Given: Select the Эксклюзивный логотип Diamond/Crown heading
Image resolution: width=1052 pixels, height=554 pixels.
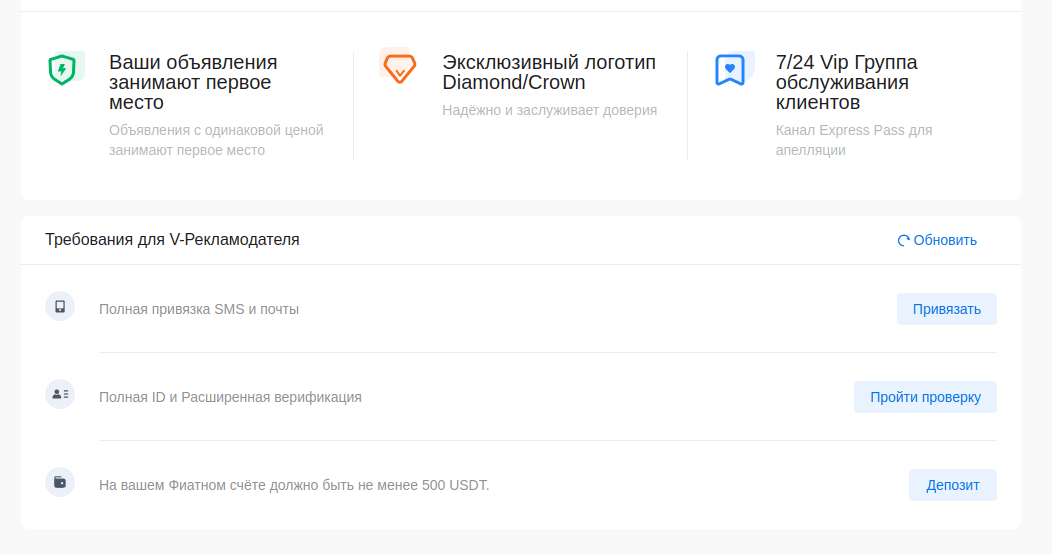Looking at the screenshot, I should (x=549, y=72).
